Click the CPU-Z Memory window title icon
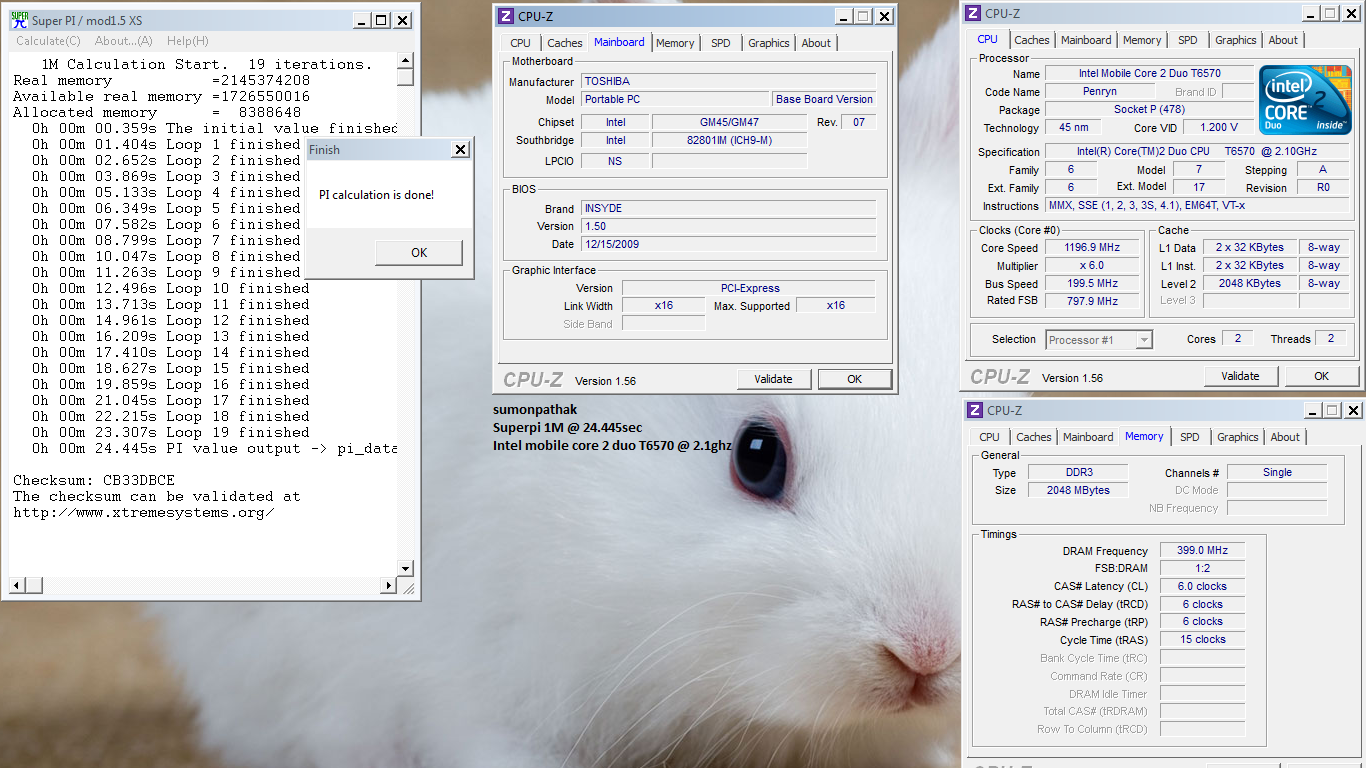Viewport: 1366px width, 768px height. coord(974,410)
